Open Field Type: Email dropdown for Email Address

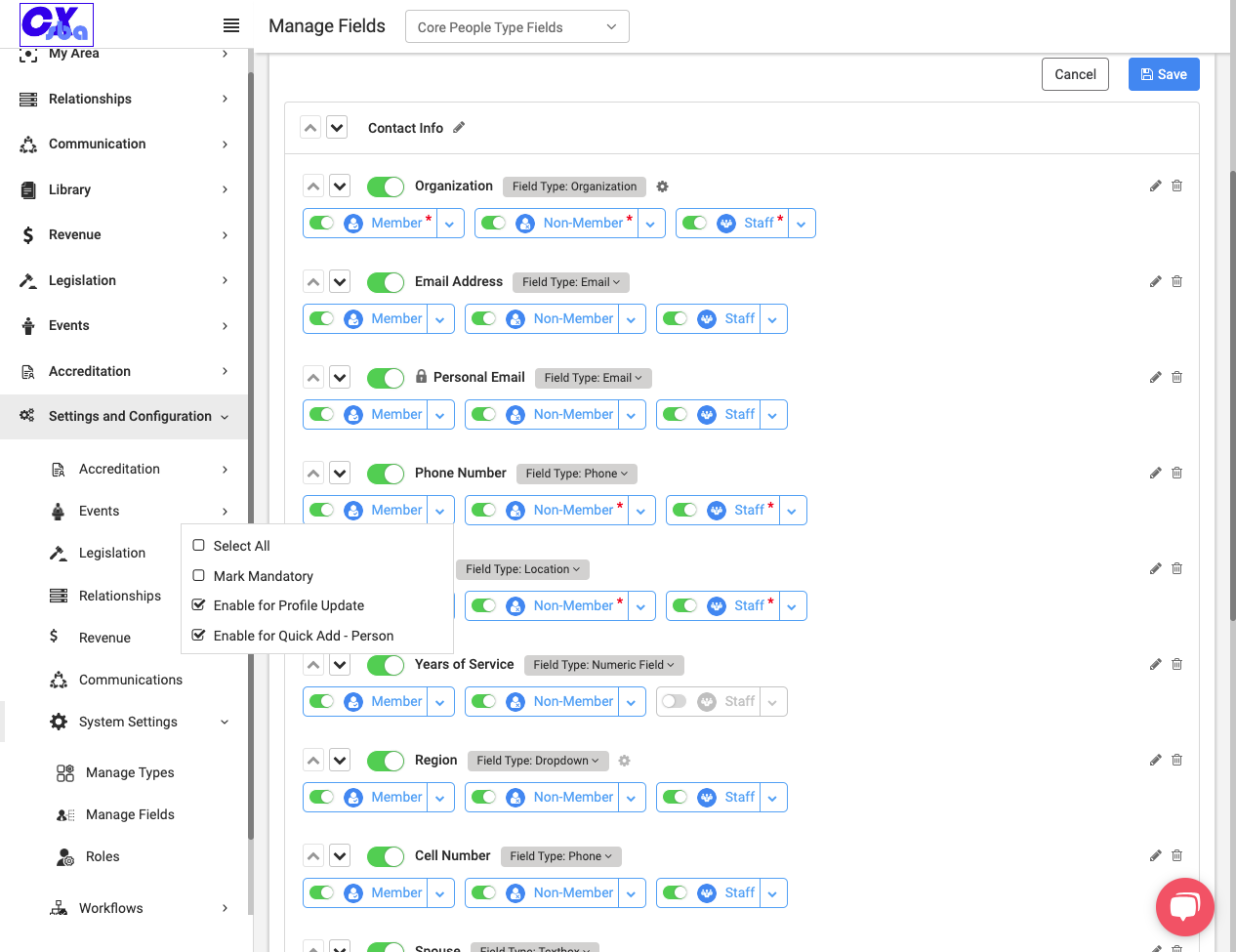[571, 282]
